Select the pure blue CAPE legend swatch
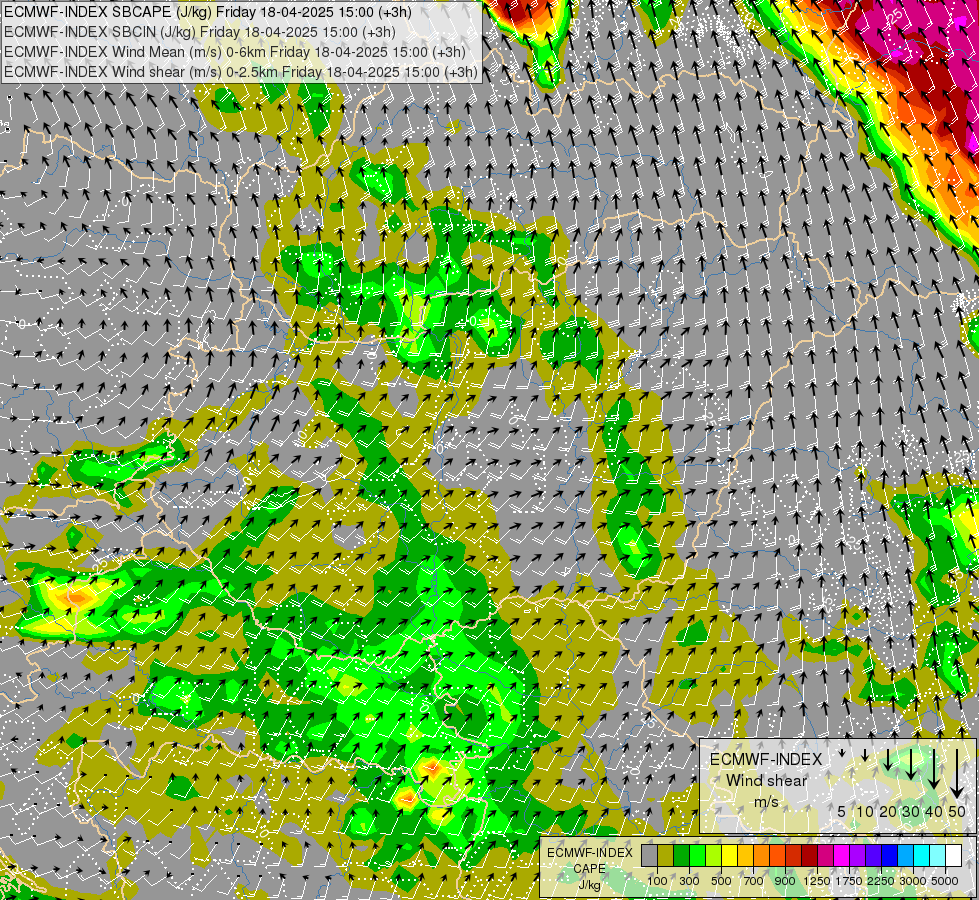This screenshot has width=979, height=900. [890, 855]
